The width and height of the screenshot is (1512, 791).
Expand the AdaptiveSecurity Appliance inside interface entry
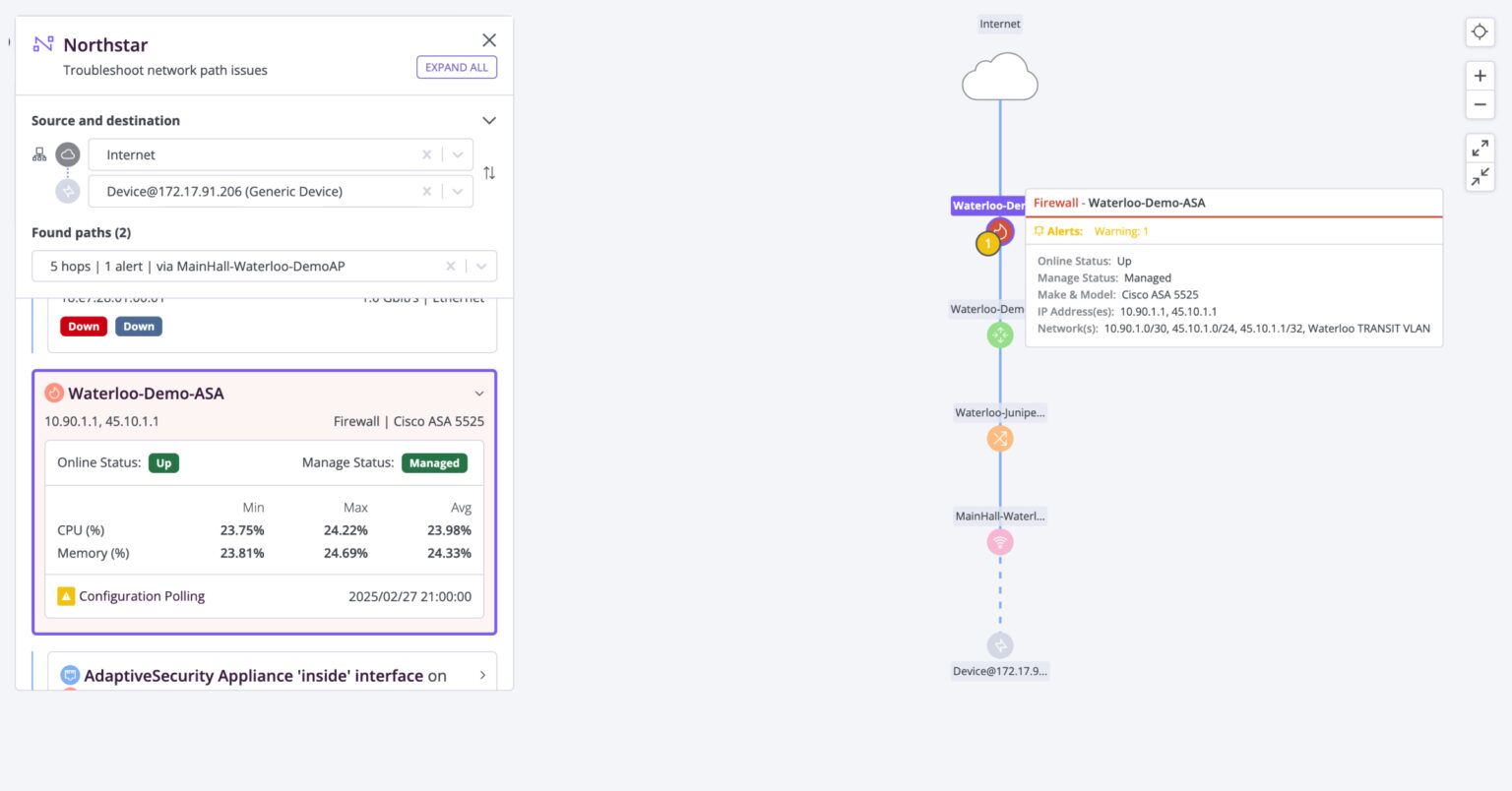point(481,676)
